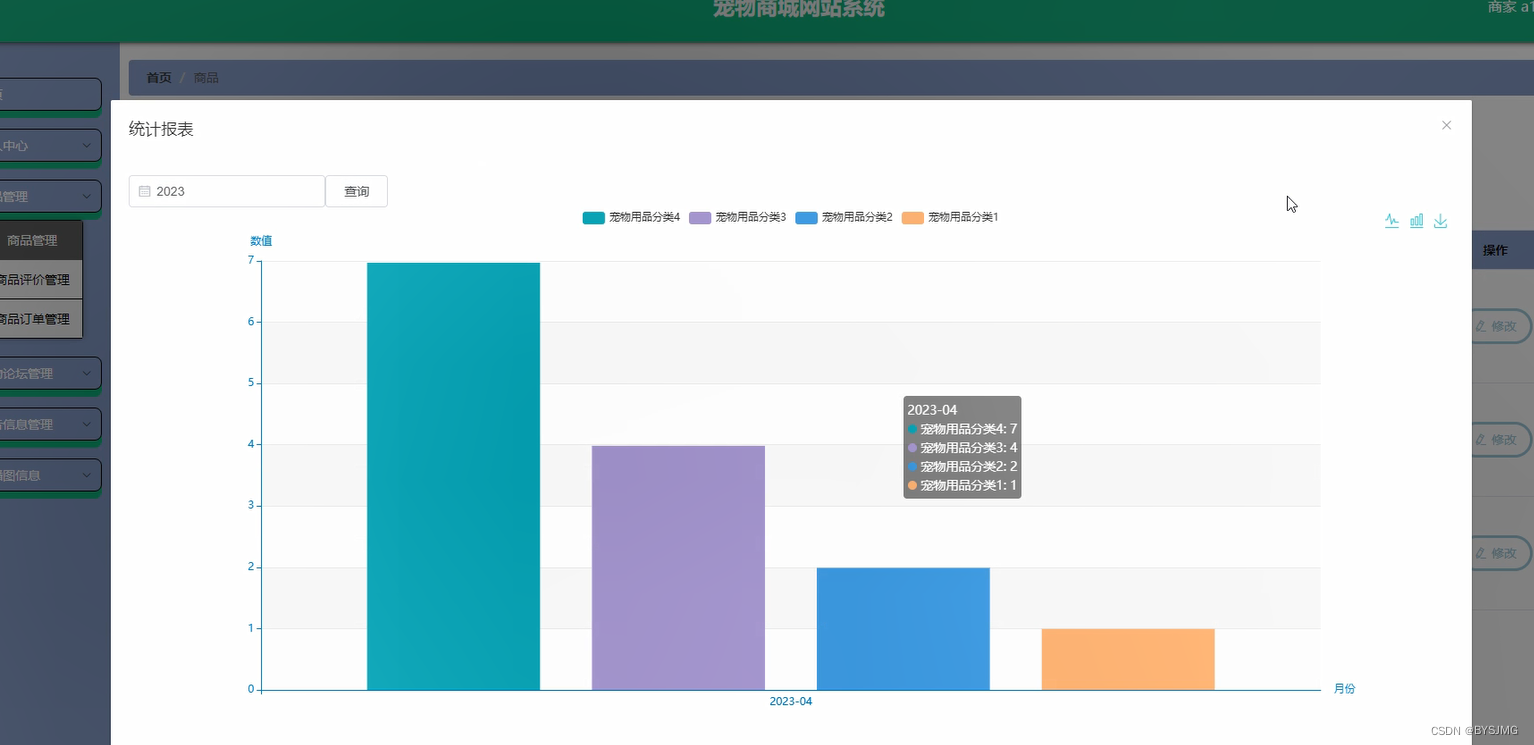Screen dimensions: 1534x745
Task: Click the 查询 button
Action: click(x=357, y=191)
